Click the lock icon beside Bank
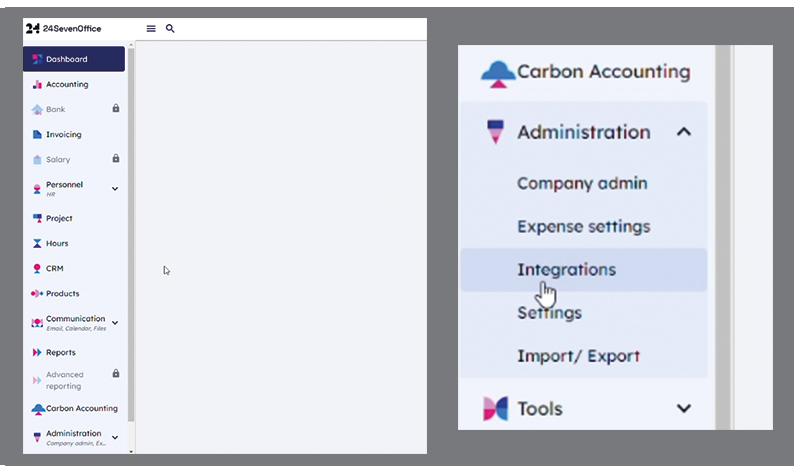794x470 pixels. click(x=116, y=108)
